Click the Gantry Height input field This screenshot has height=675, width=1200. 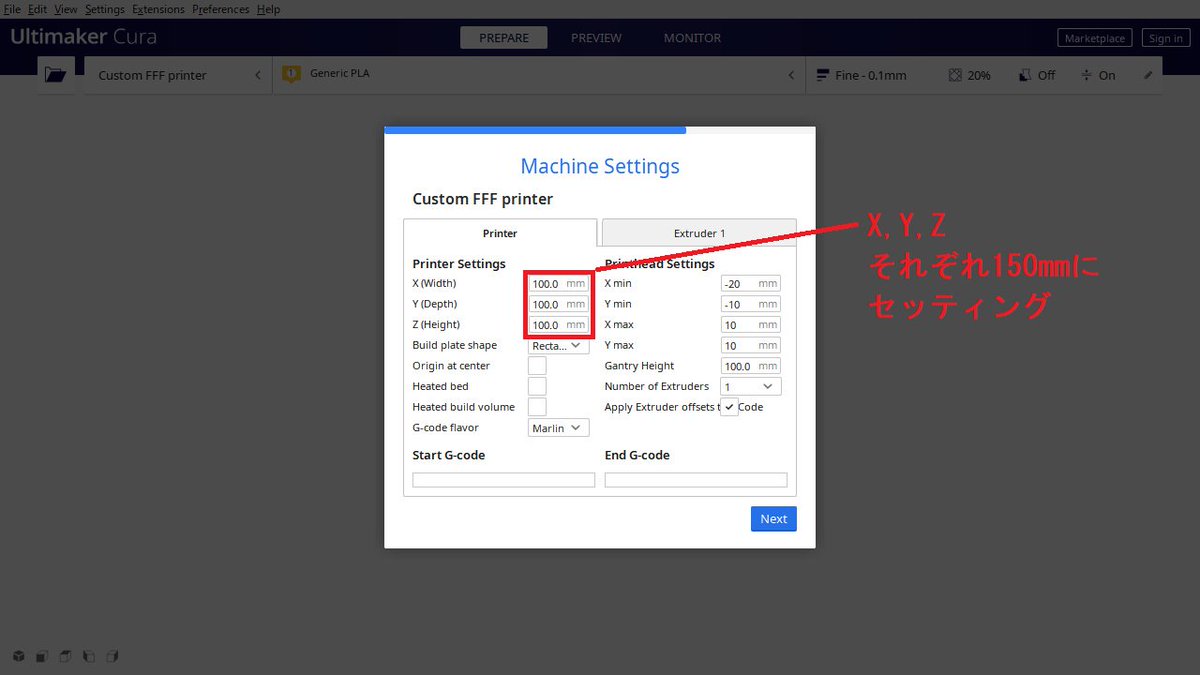[751, 366]
